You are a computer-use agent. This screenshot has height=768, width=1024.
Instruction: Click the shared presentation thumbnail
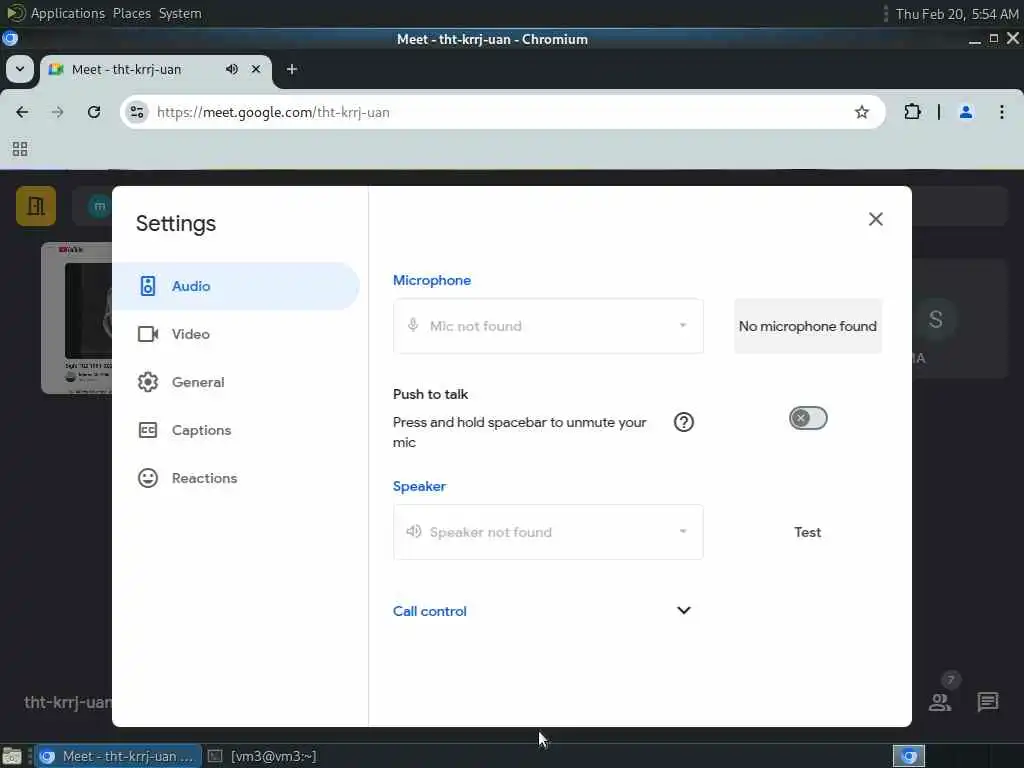point(77,318)
